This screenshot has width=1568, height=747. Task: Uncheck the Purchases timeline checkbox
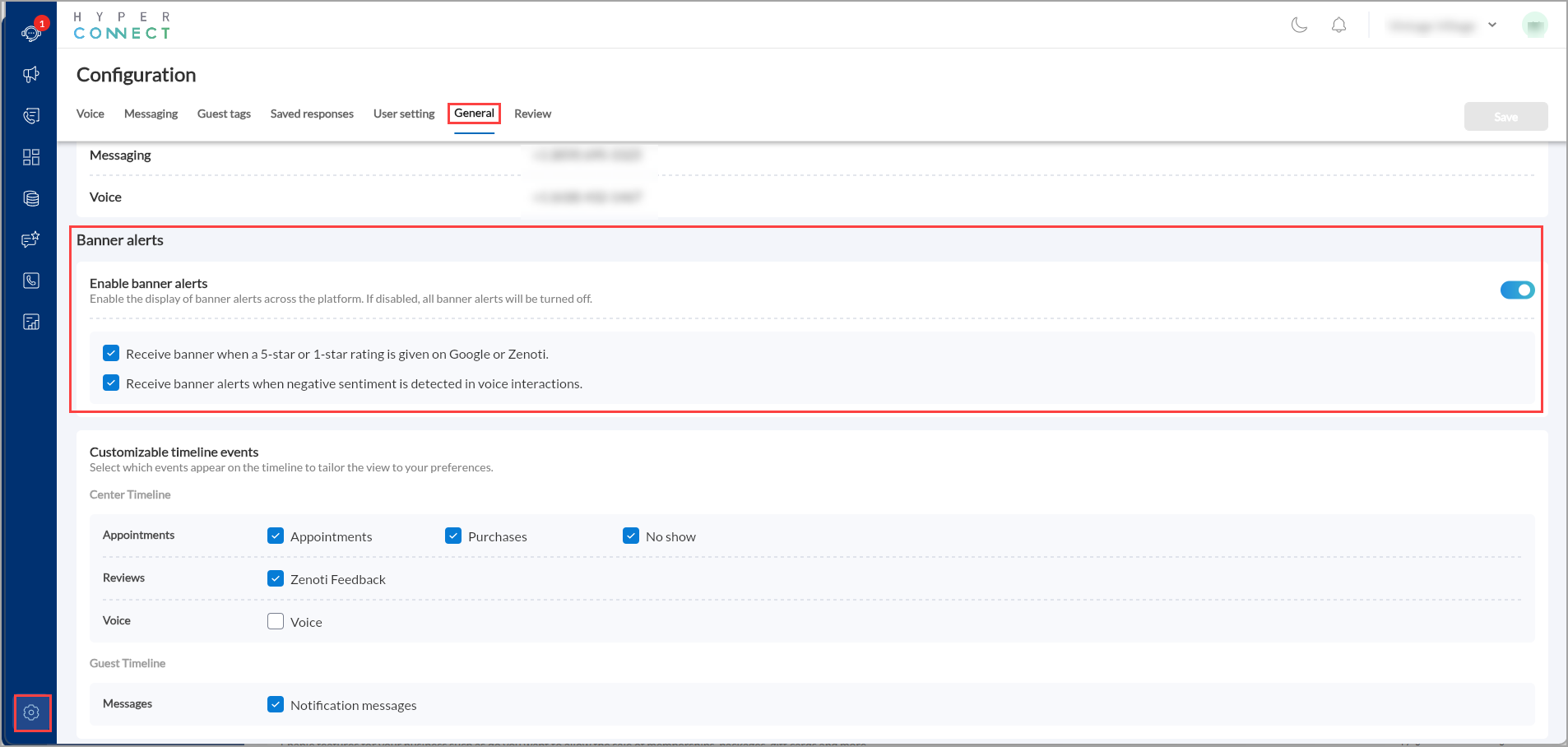tap(453, 536)
